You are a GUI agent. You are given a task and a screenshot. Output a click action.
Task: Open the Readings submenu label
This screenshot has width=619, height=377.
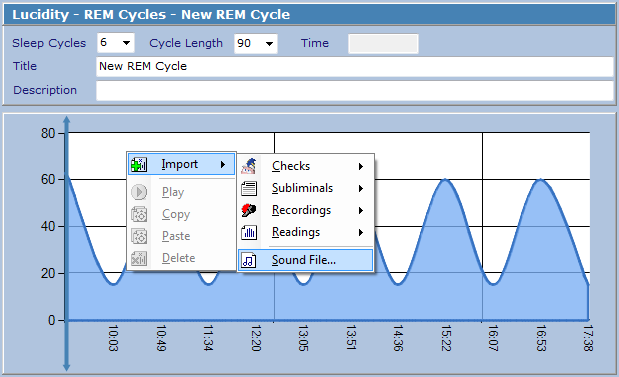(296, 233)
